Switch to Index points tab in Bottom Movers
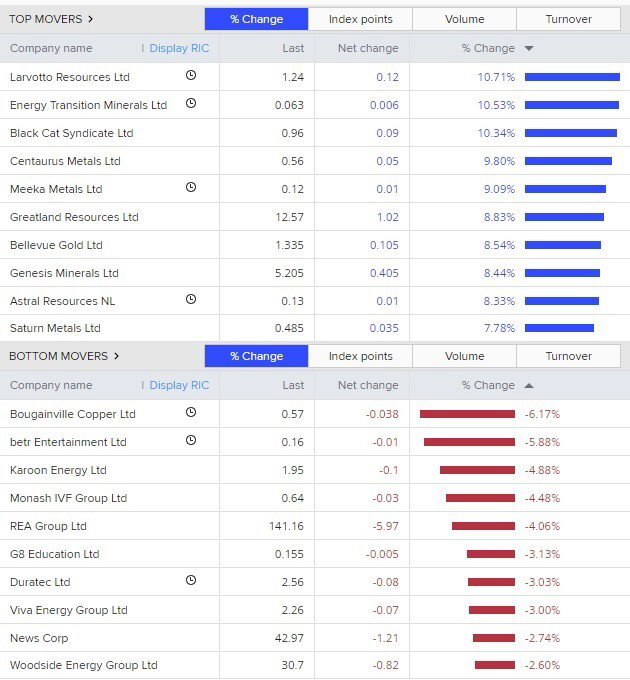Screen dimensions: 630x680 click(360, 356)
